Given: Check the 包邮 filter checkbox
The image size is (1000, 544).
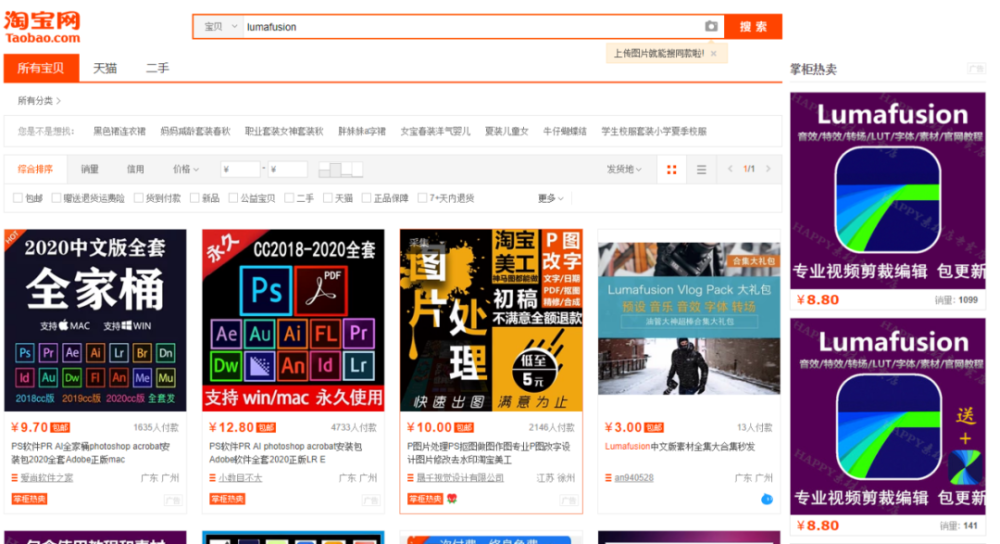Looking at the screenshot, I should point(18,198).
